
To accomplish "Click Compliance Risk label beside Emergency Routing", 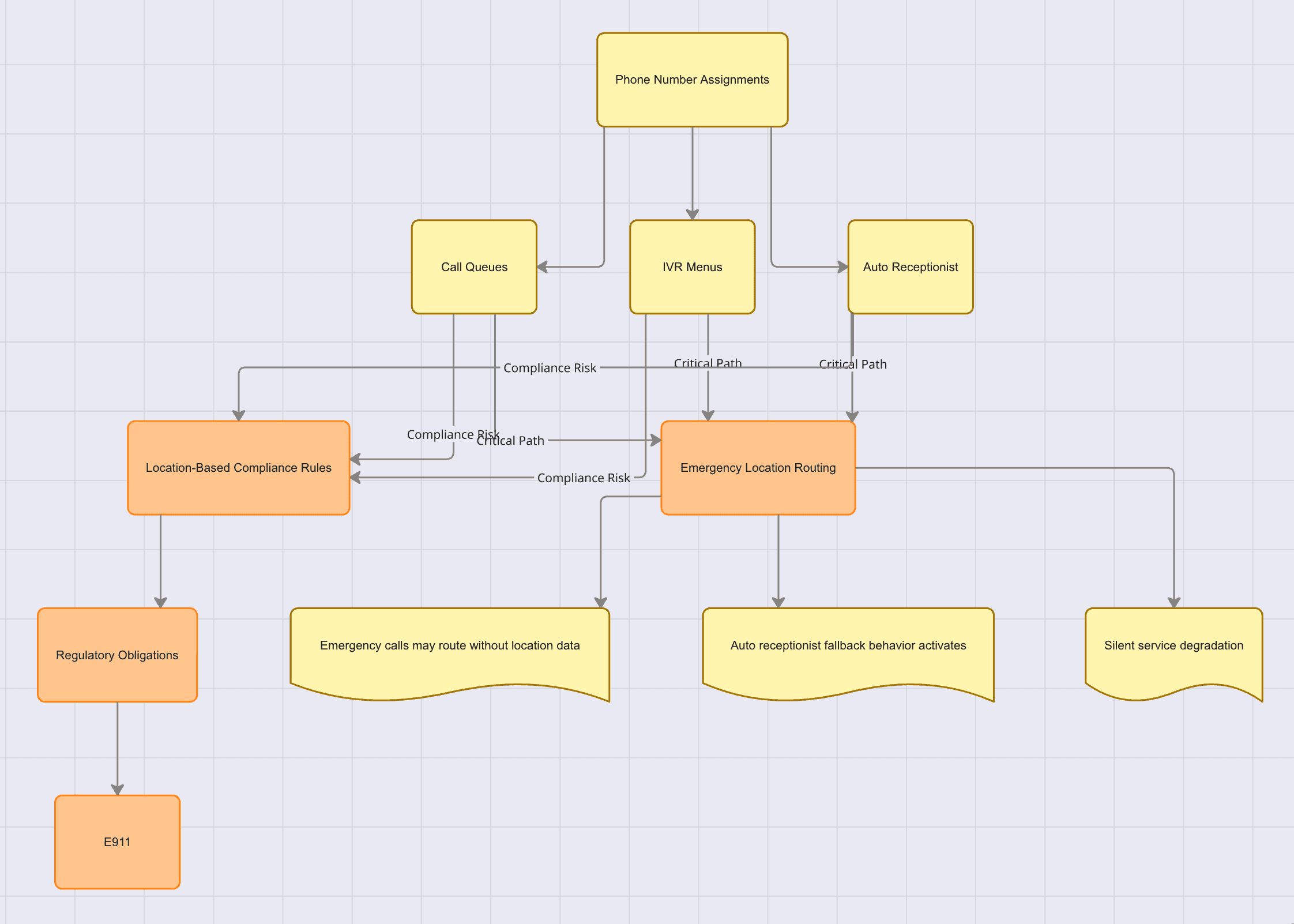I will point(584,478).
